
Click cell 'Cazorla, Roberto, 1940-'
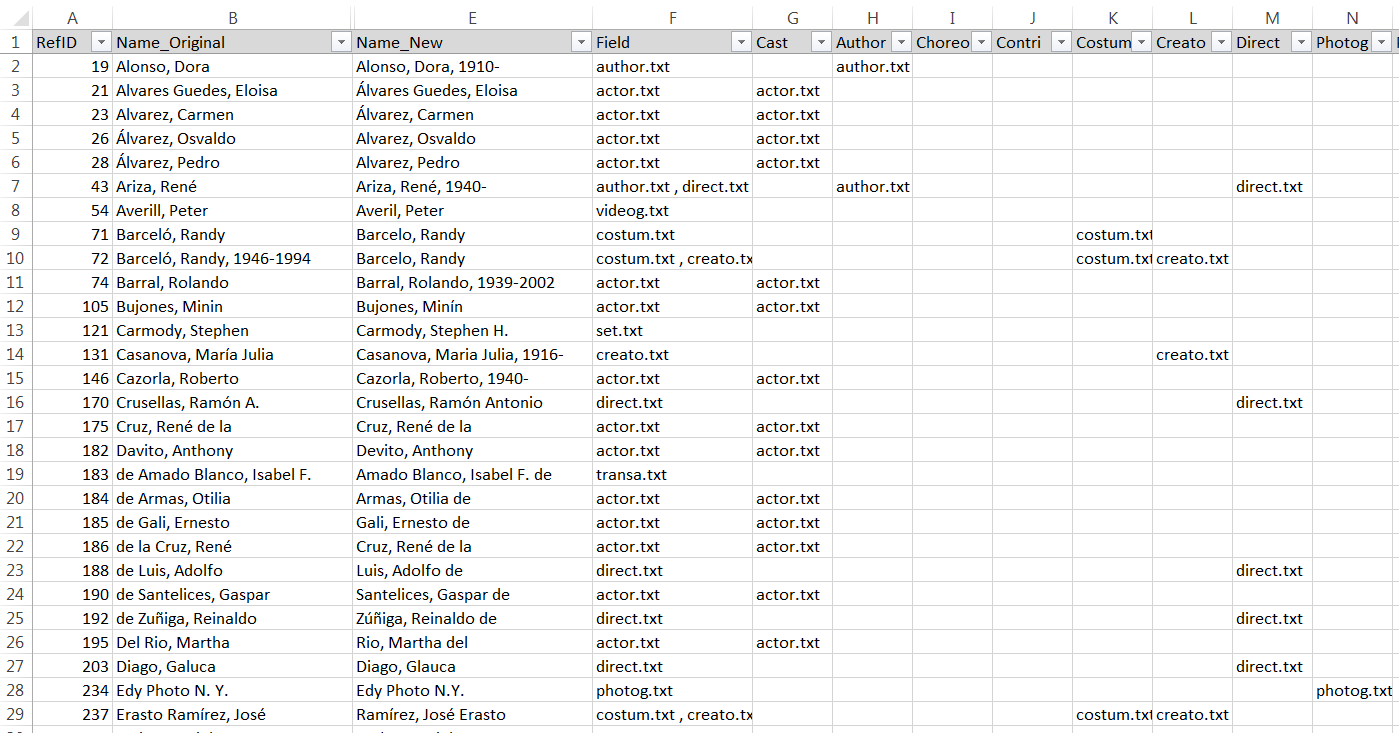472,378
